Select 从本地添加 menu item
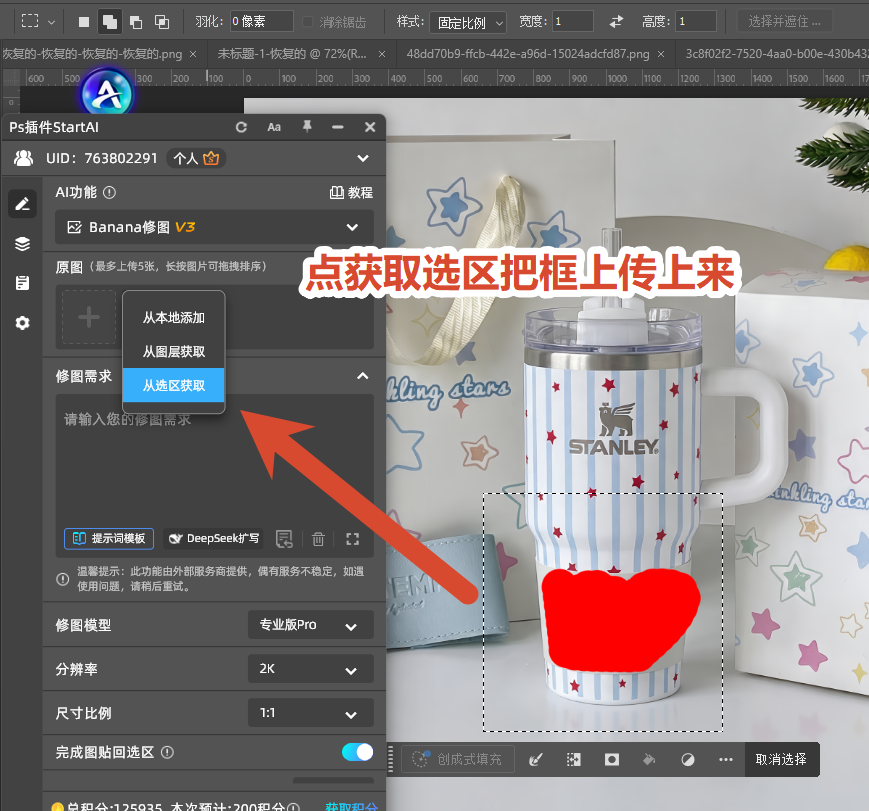Image resolution: width=869 pixels, height=811 pixels. point(173,318)
